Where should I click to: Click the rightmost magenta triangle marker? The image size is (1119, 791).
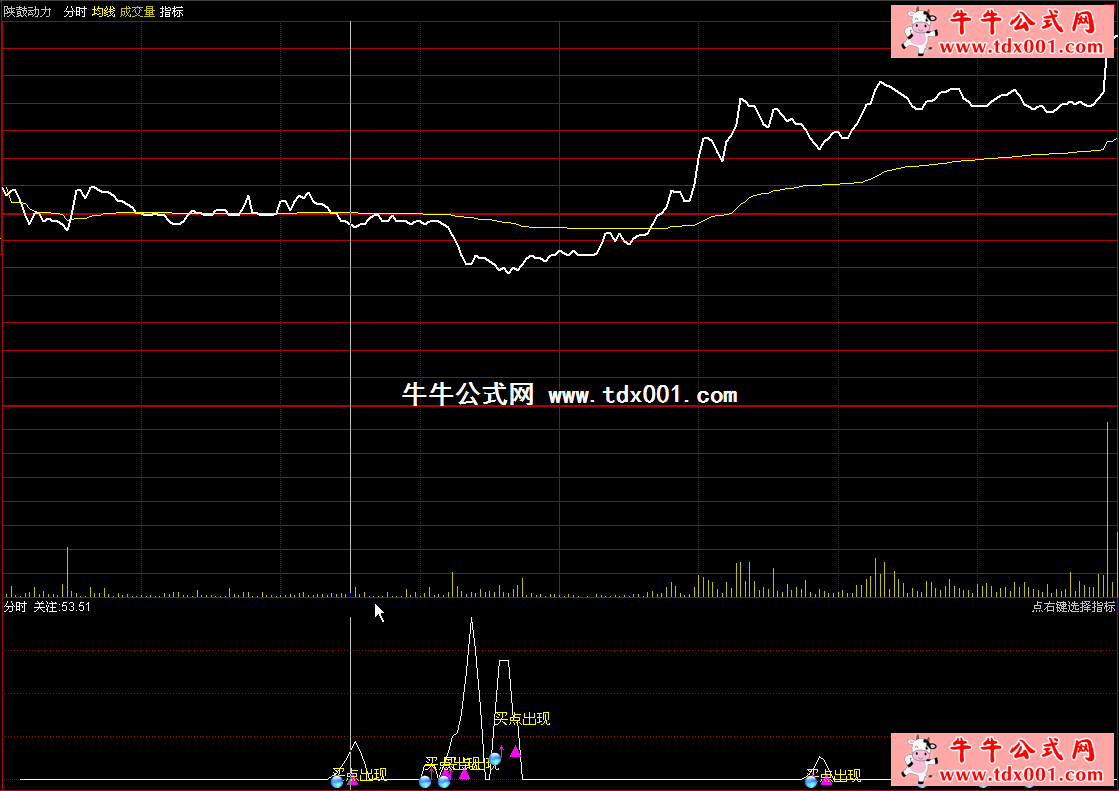pyautogui.click(x=826, y=780)
